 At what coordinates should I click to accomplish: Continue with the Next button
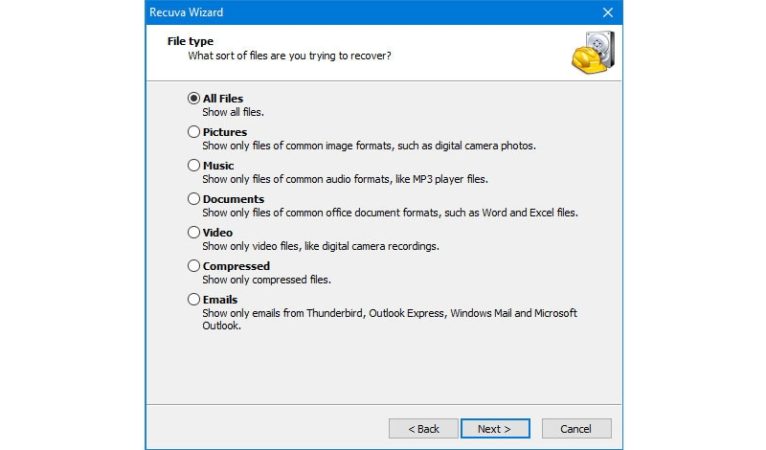click(x=495, y=429)
